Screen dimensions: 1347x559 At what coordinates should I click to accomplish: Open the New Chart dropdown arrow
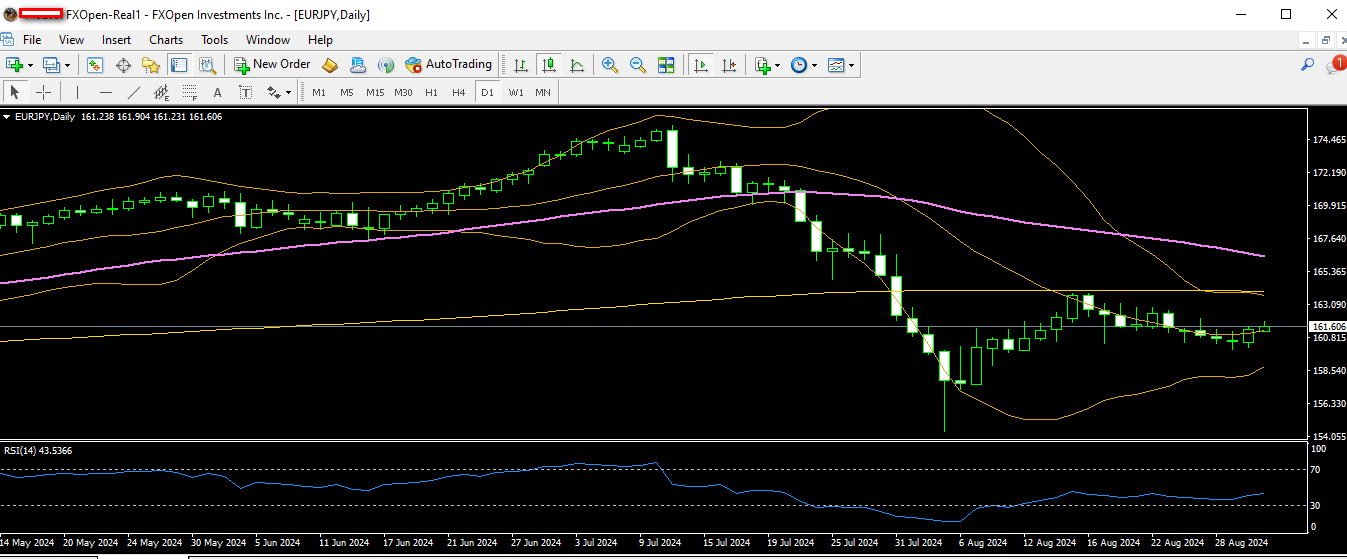click(31, 65)
